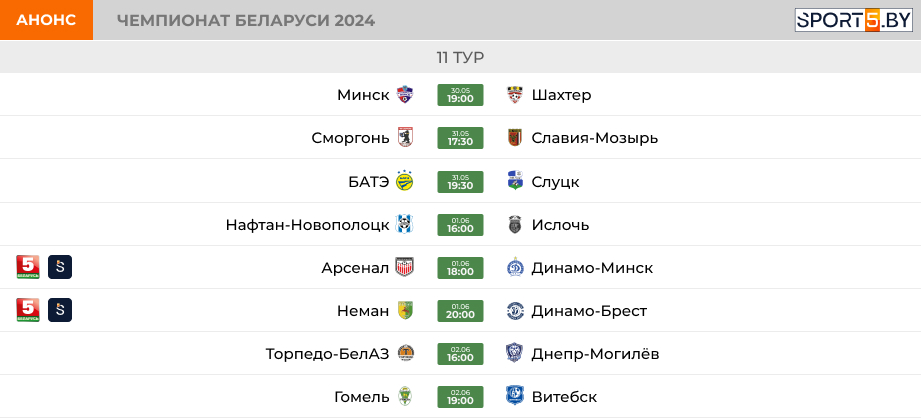
Task: Click the БАТЭ yellow club emblem
Action: tap(405, 181)
